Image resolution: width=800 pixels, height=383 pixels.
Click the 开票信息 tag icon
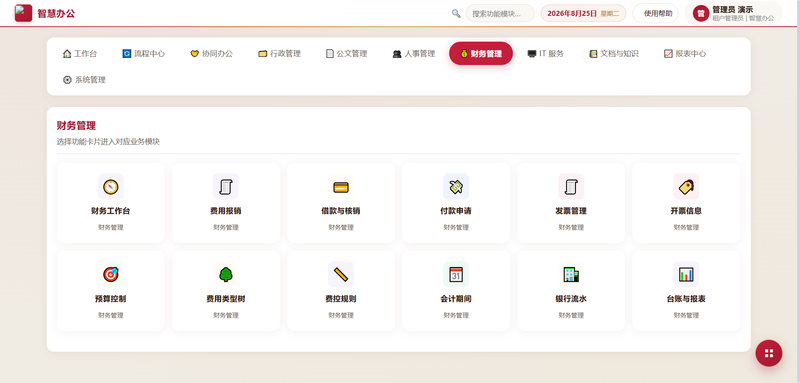click(x=686, y=187)
